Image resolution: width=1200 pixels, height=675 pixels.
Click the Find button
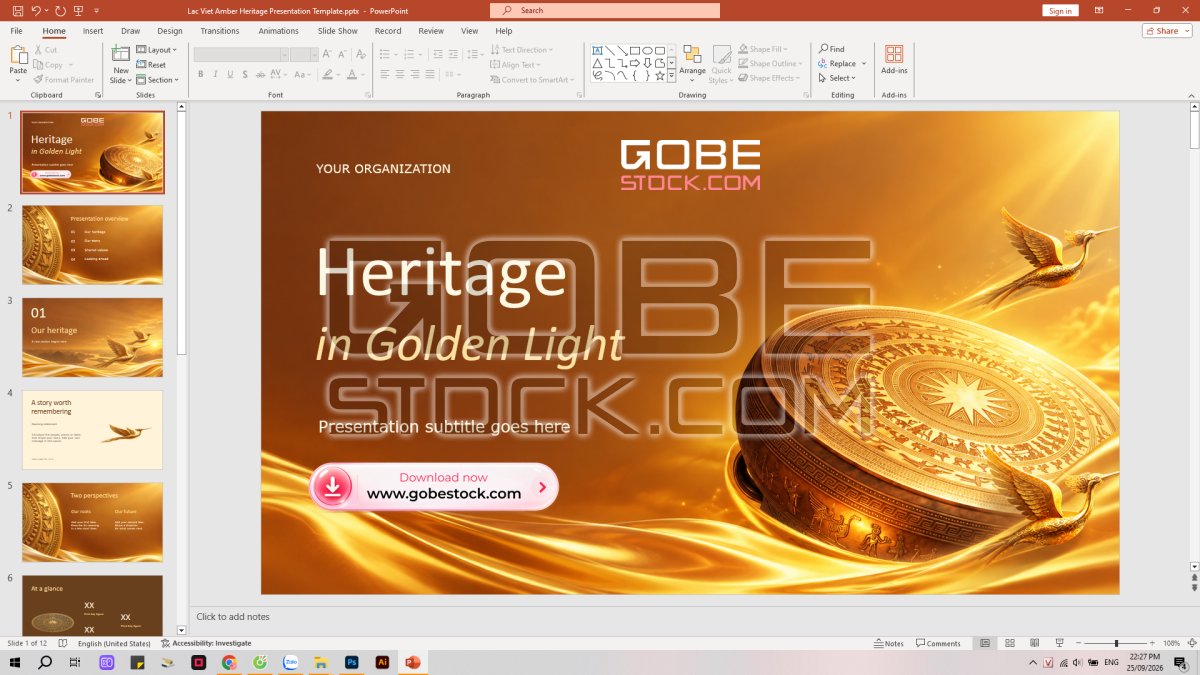pyautogui.click(x=832, y=49)
